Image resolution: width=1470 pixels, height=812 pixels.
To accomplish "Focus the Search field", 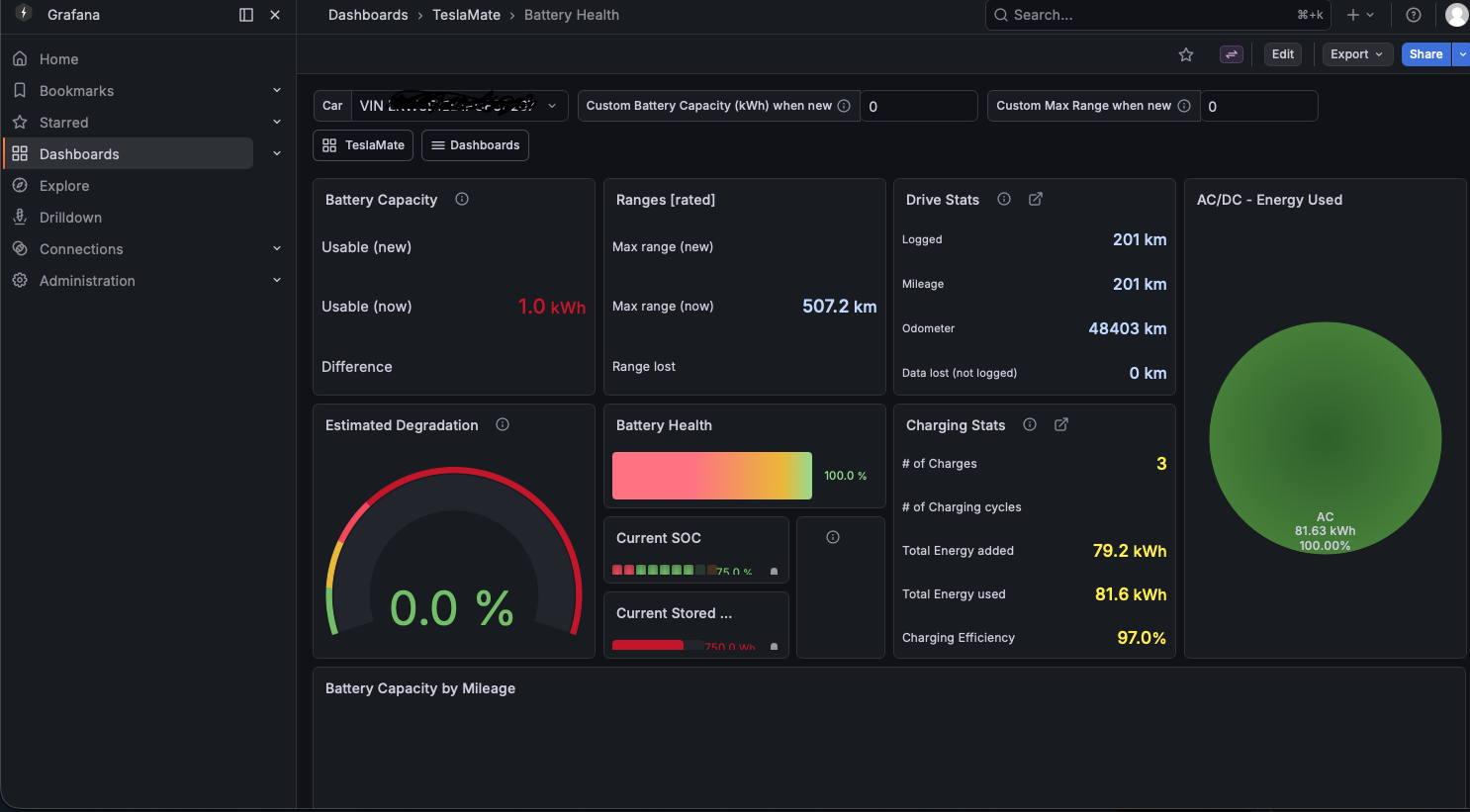I will pyautogui.click(x=1157, y=15).
